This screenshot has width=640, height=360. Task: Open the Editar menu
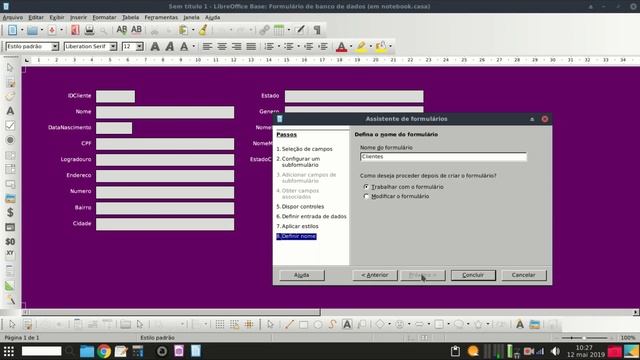(36, 18)
